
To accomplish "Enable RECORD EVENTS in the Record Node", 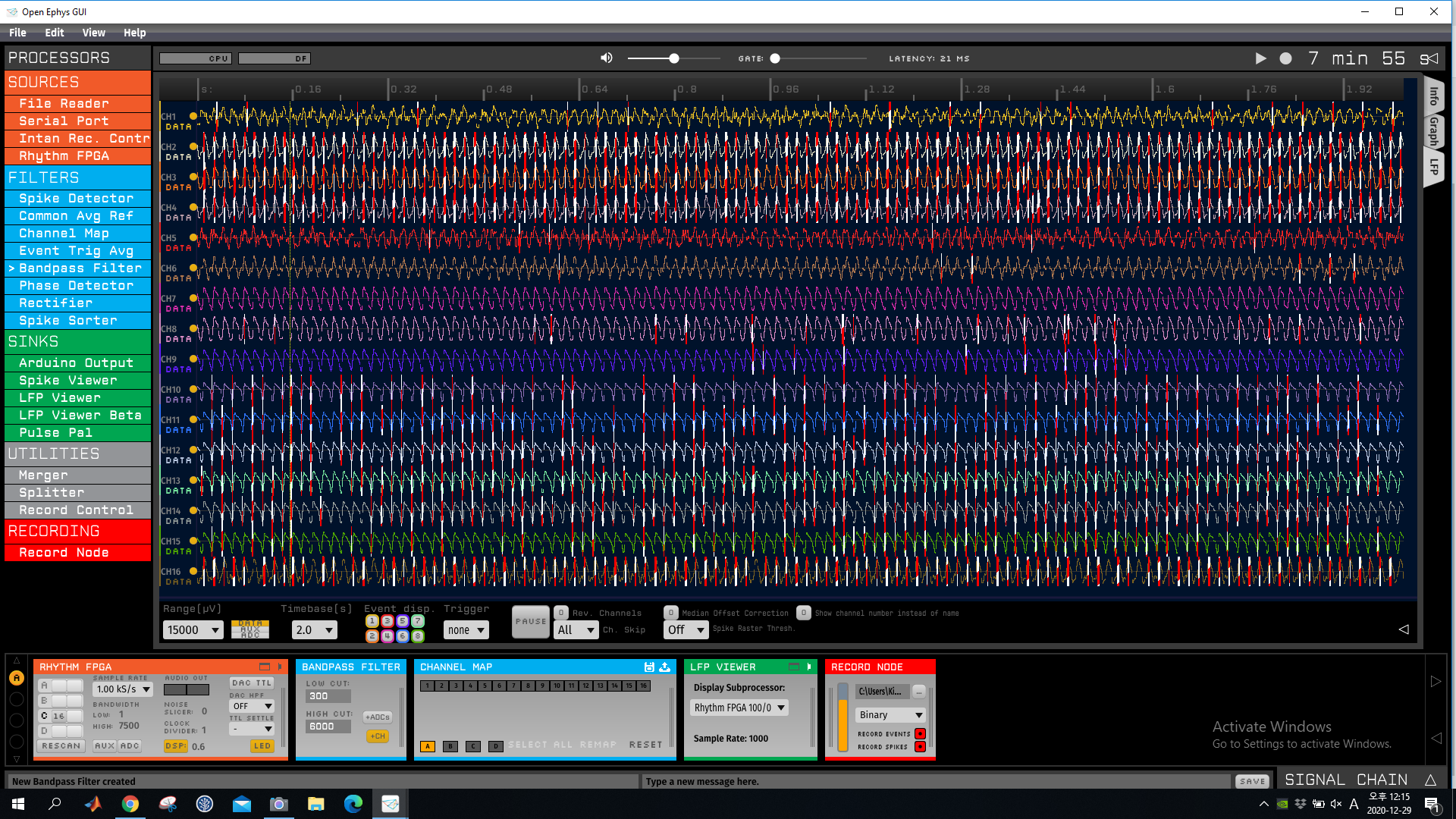I will pos(920,733).
